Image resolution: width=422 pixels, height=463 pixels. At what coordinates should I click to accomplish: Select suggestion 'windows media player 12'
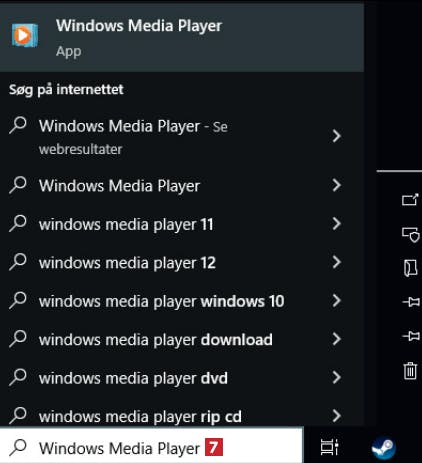pyautogui.click(x=182, y=262)
